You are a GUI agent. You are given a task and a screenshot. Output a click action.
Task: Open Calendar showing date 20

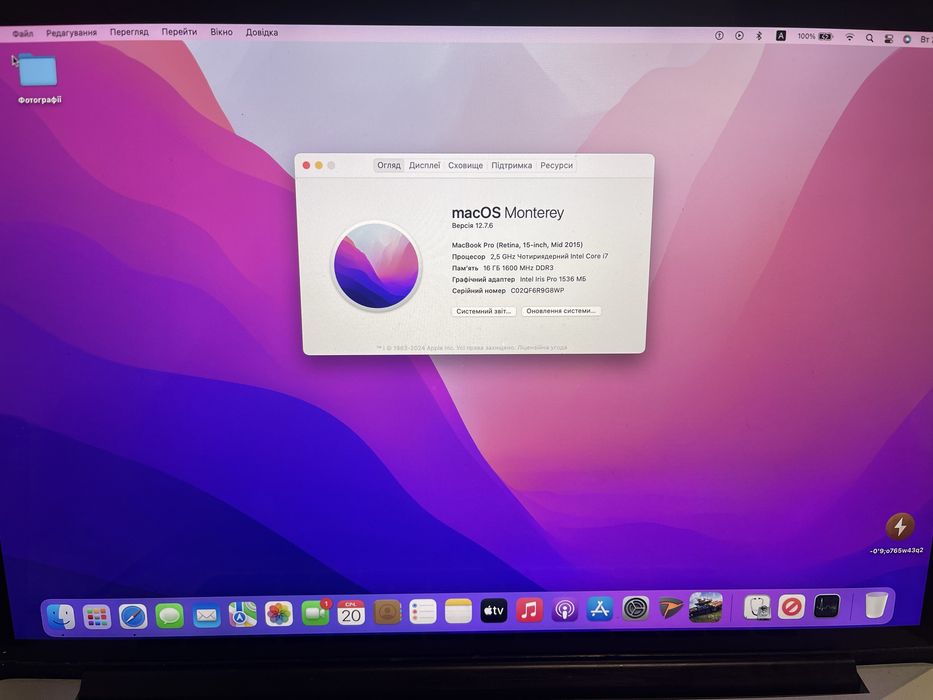coord(351,612)
